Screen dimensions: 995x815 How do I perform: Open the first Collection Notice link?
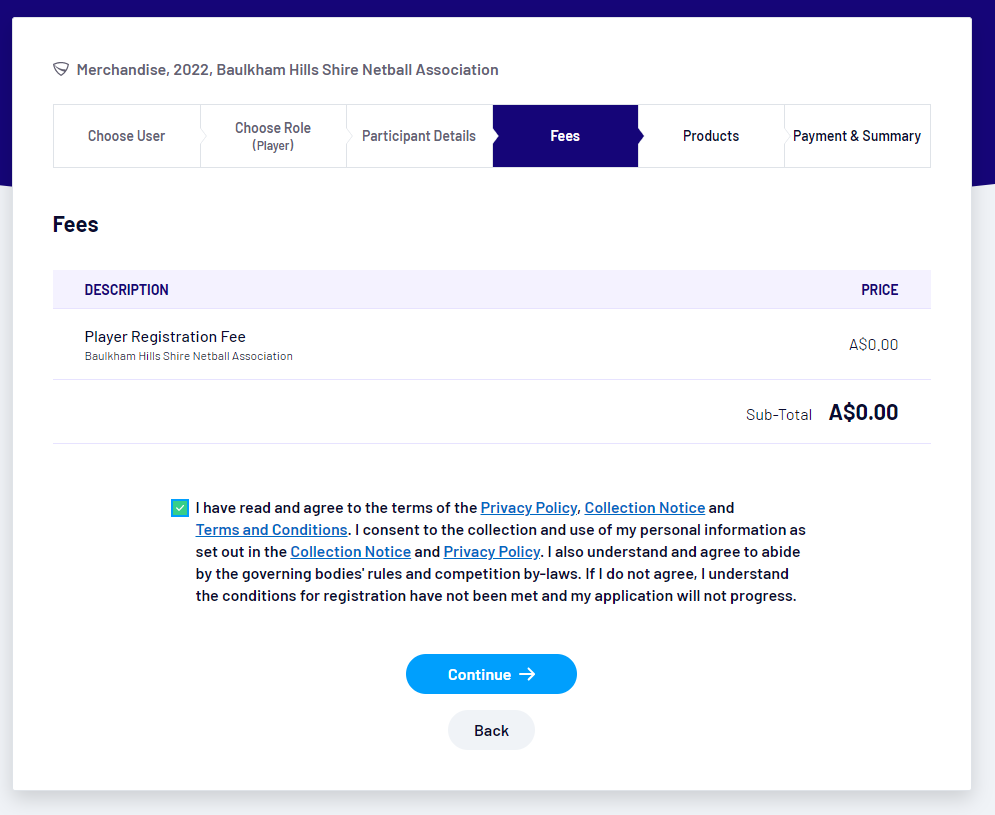645,508
